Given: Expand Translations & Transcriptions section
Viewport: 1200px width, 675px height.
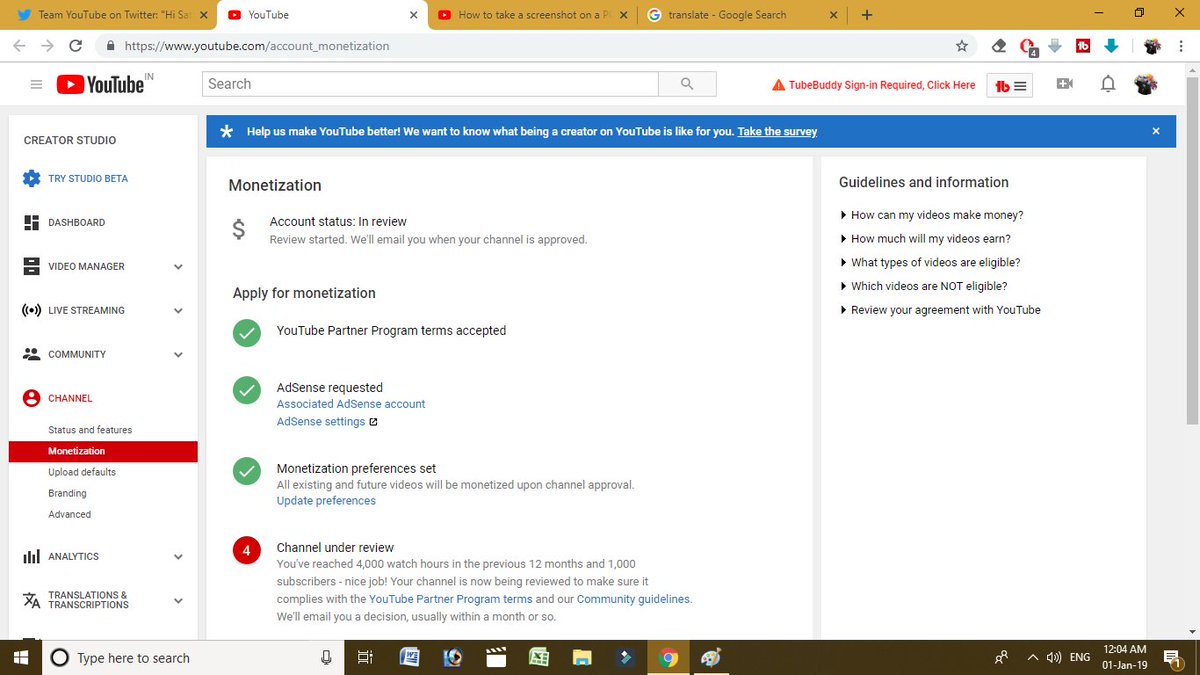Looking at the screenshot, I should click(178, 601).
